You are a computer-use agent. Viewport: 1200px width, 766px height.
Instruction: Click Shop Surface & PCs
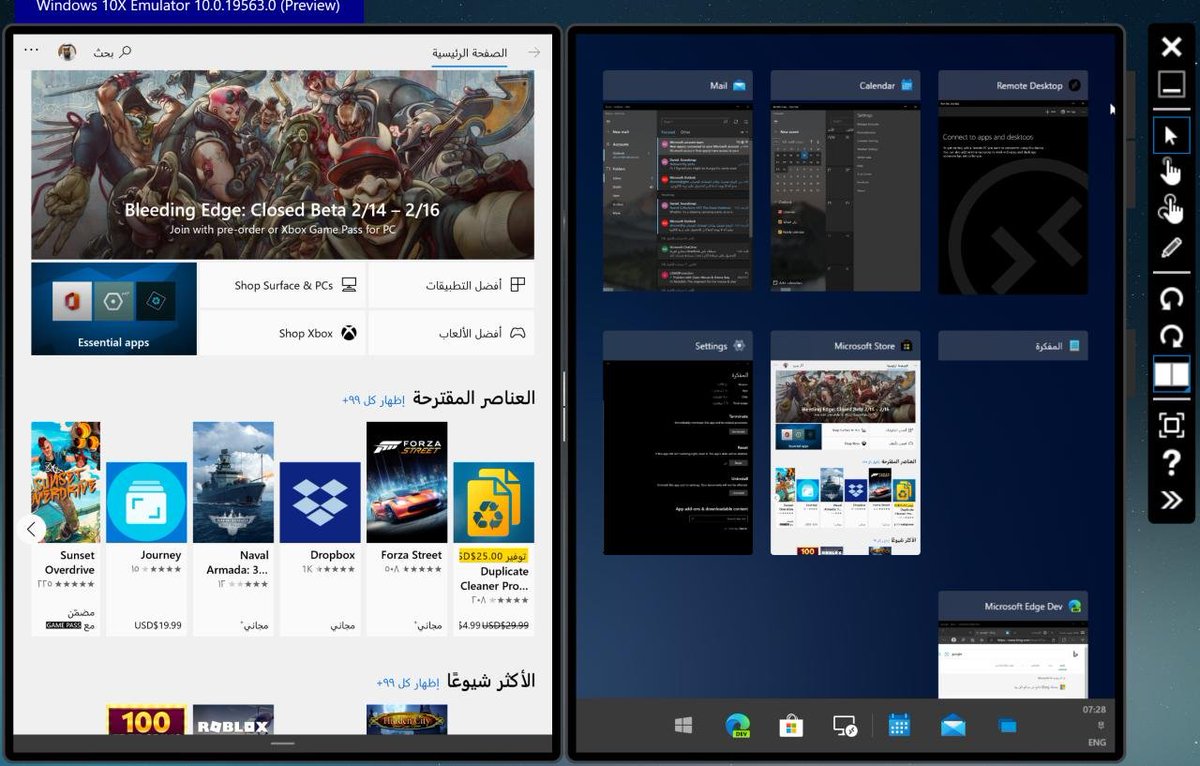point(282,285)
